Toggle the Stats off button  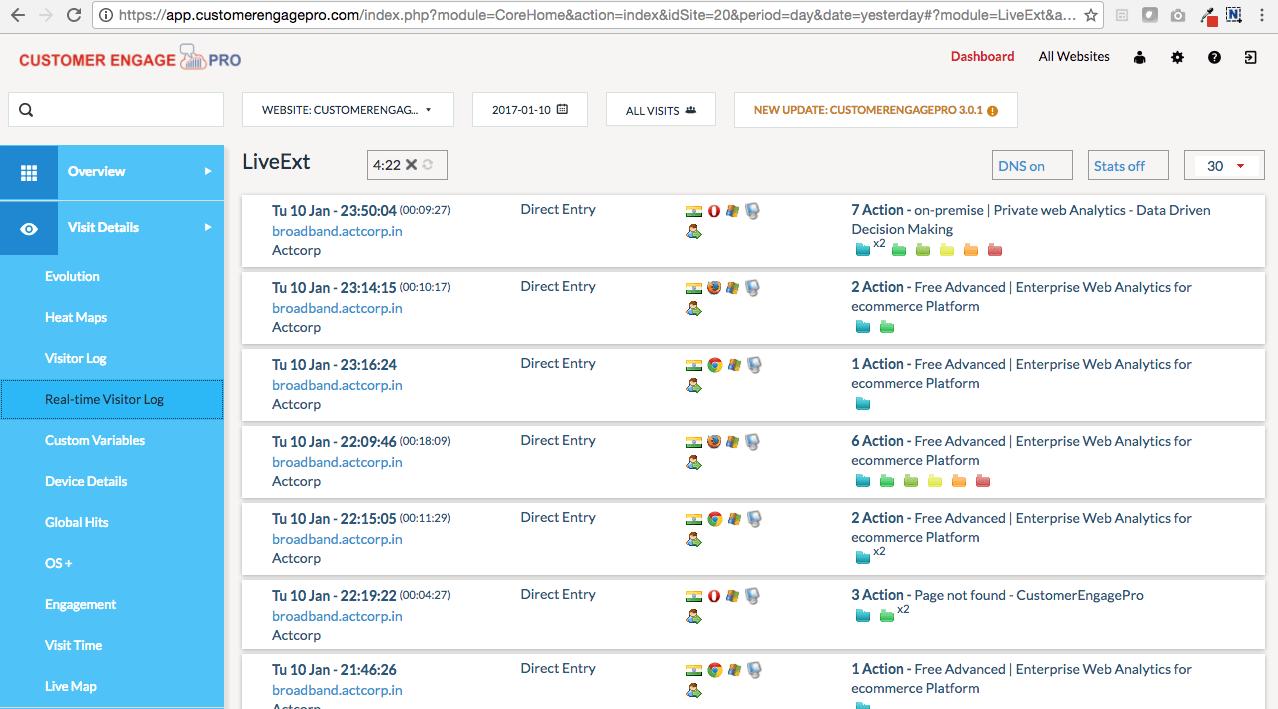[1128, 166]
